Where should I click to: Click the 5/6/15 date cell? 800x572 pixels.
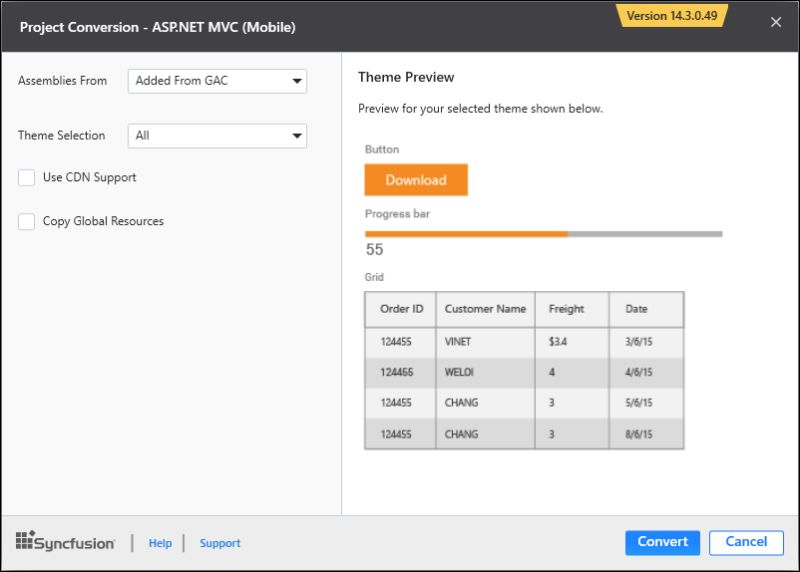[646, 403]
